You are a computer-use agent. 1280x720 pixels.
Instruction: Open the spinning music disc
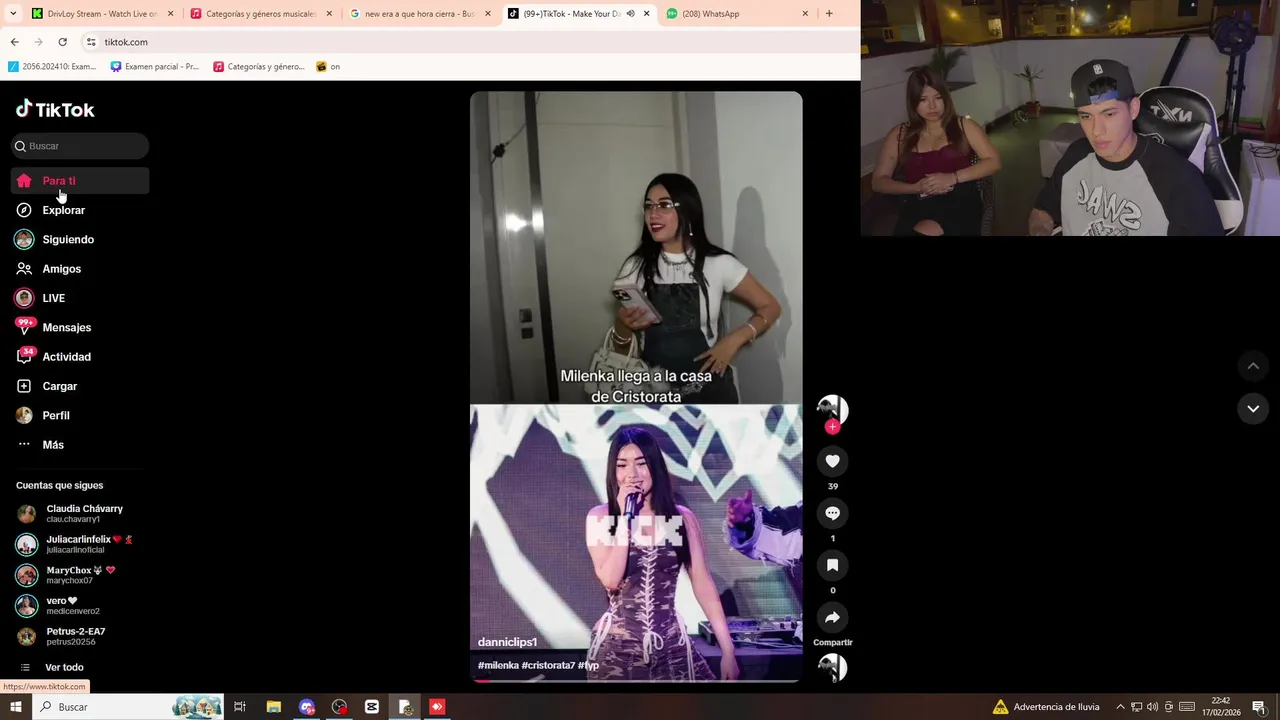(832, 667)
